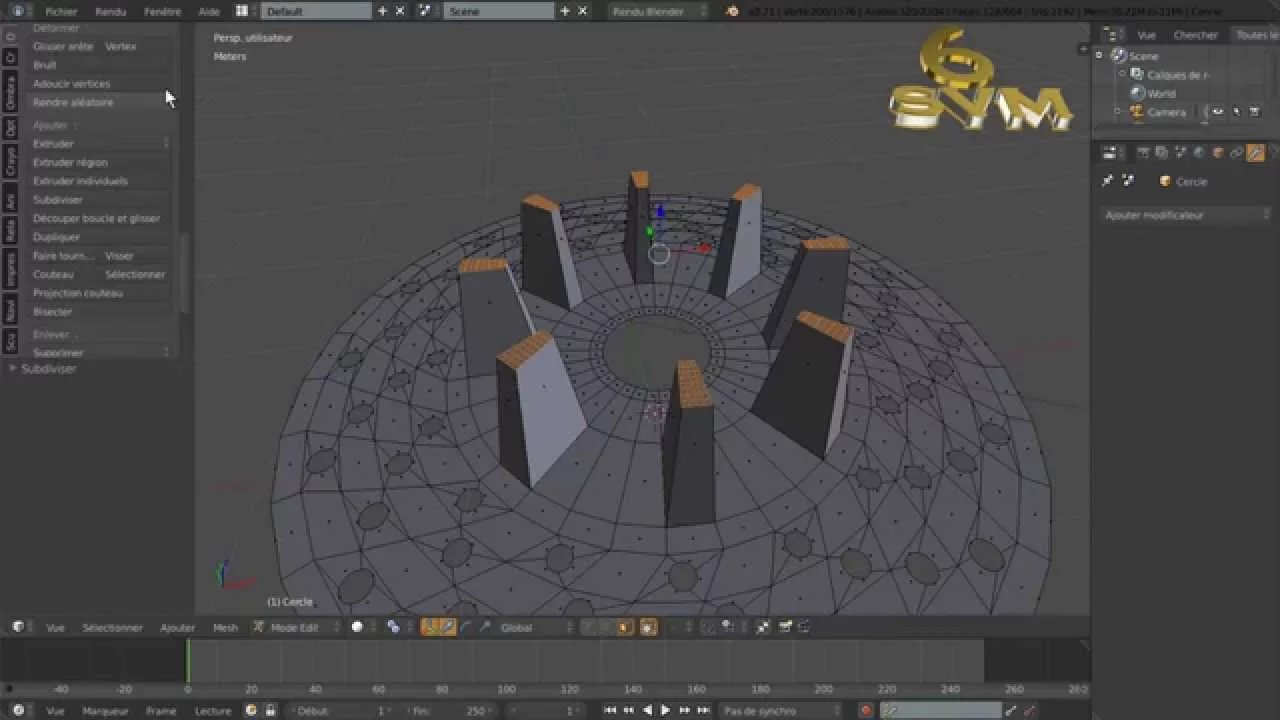Screen dimensions: 1280x720
Task: Enable face select mode
Action: point(624,627)
